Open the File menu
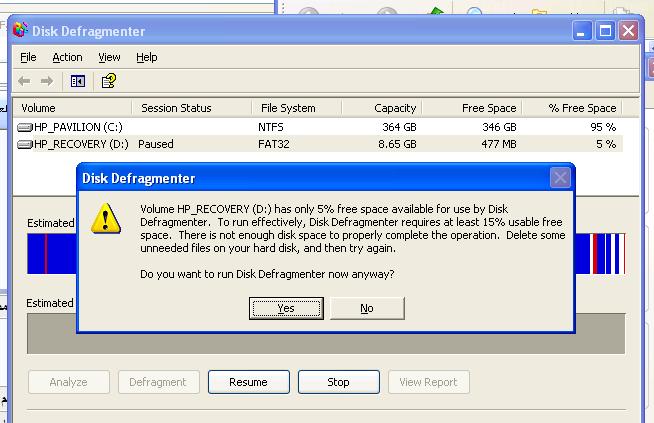This screenshot has height=423, width=654. point(28,57)
